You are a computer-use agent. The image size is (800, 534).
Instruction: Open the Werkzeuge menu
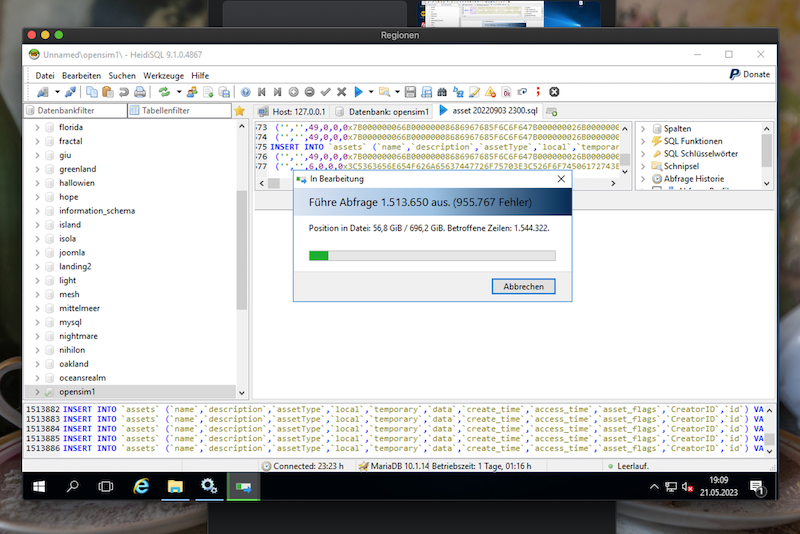(x=162, y=76)
